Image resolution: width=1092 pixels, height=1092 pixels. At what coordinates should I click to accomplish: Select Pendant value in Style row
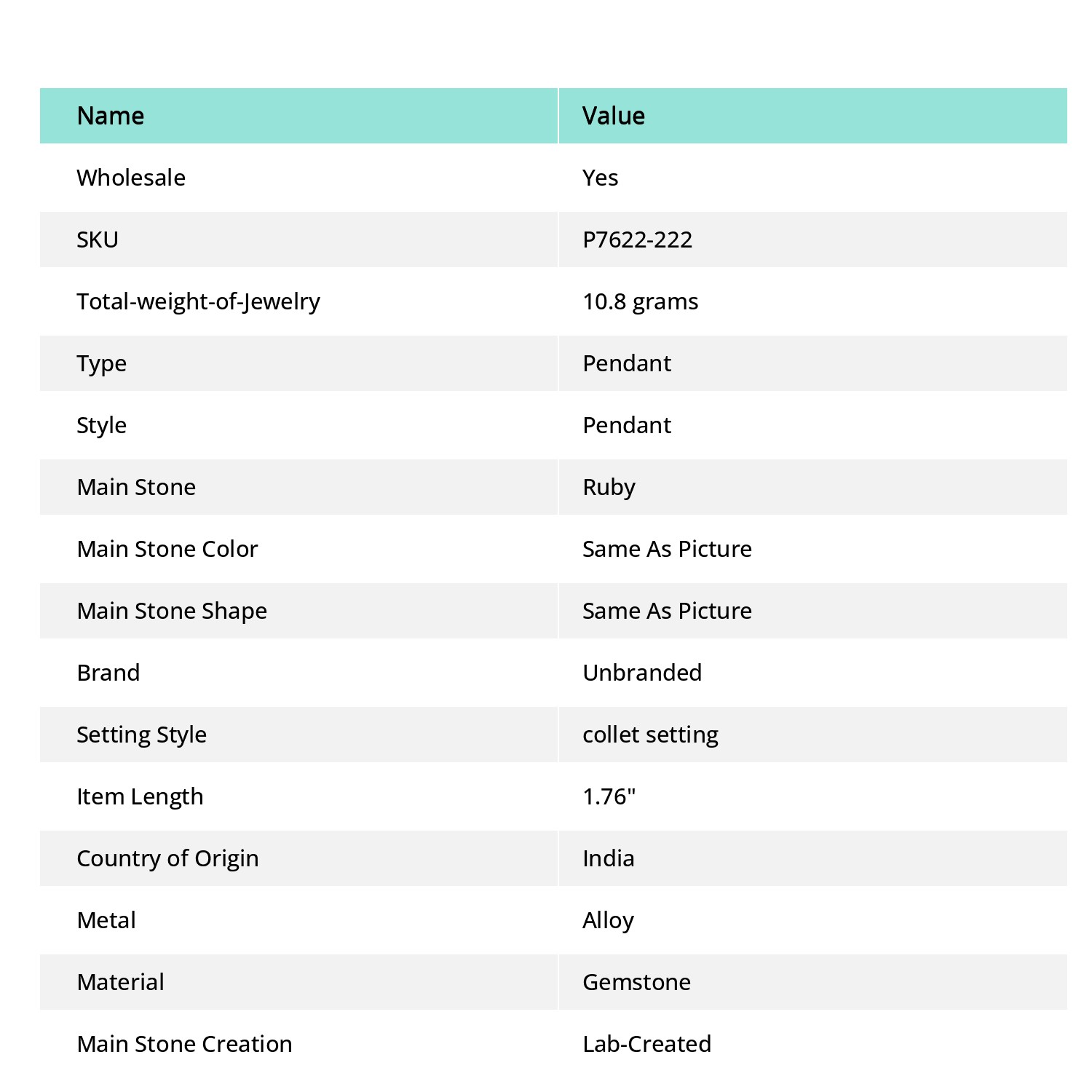pyautogui.click(x=627, y=425)
